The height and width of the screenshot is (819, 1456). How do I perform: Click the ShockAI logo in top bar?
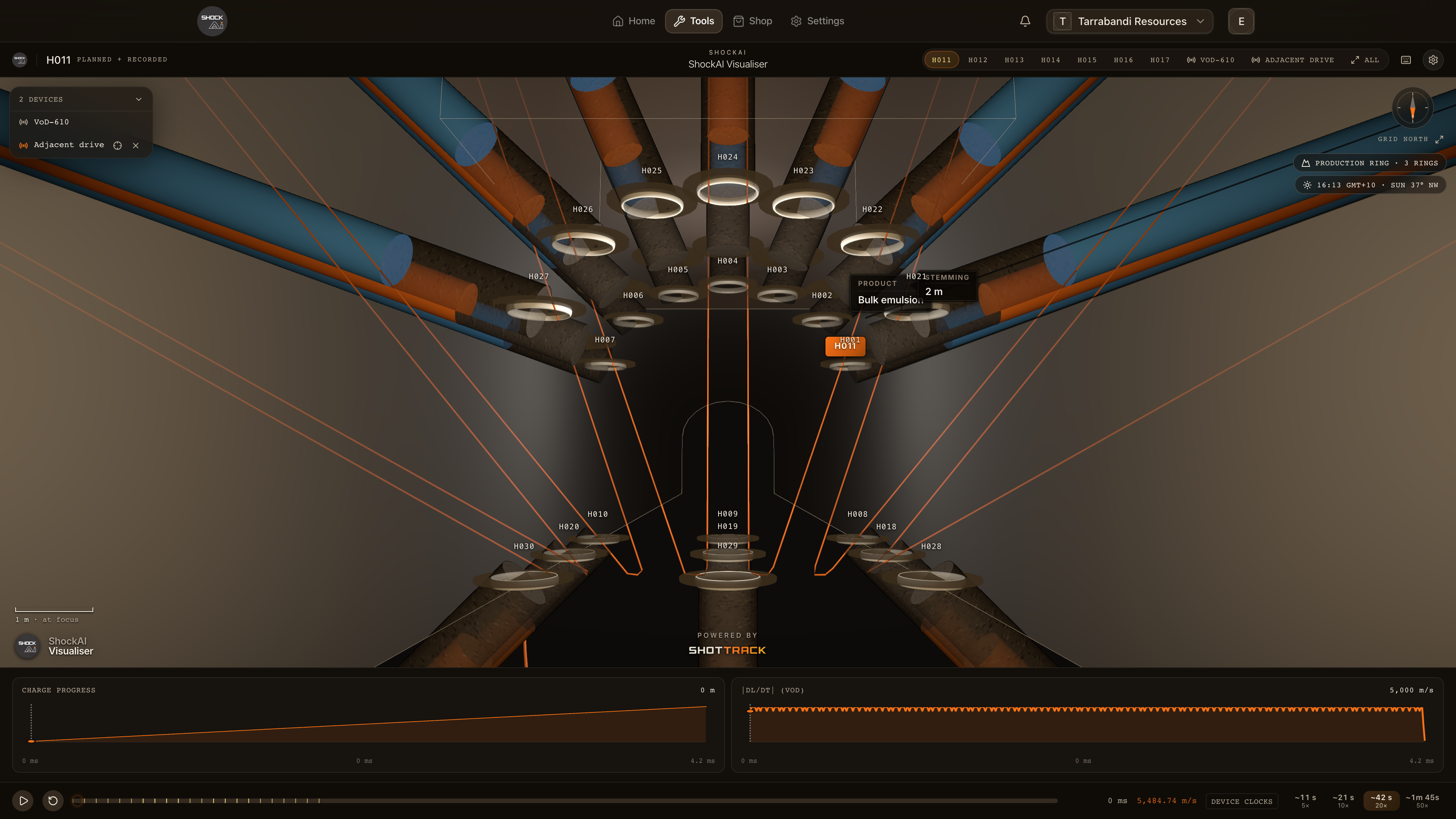pos(212,21)
